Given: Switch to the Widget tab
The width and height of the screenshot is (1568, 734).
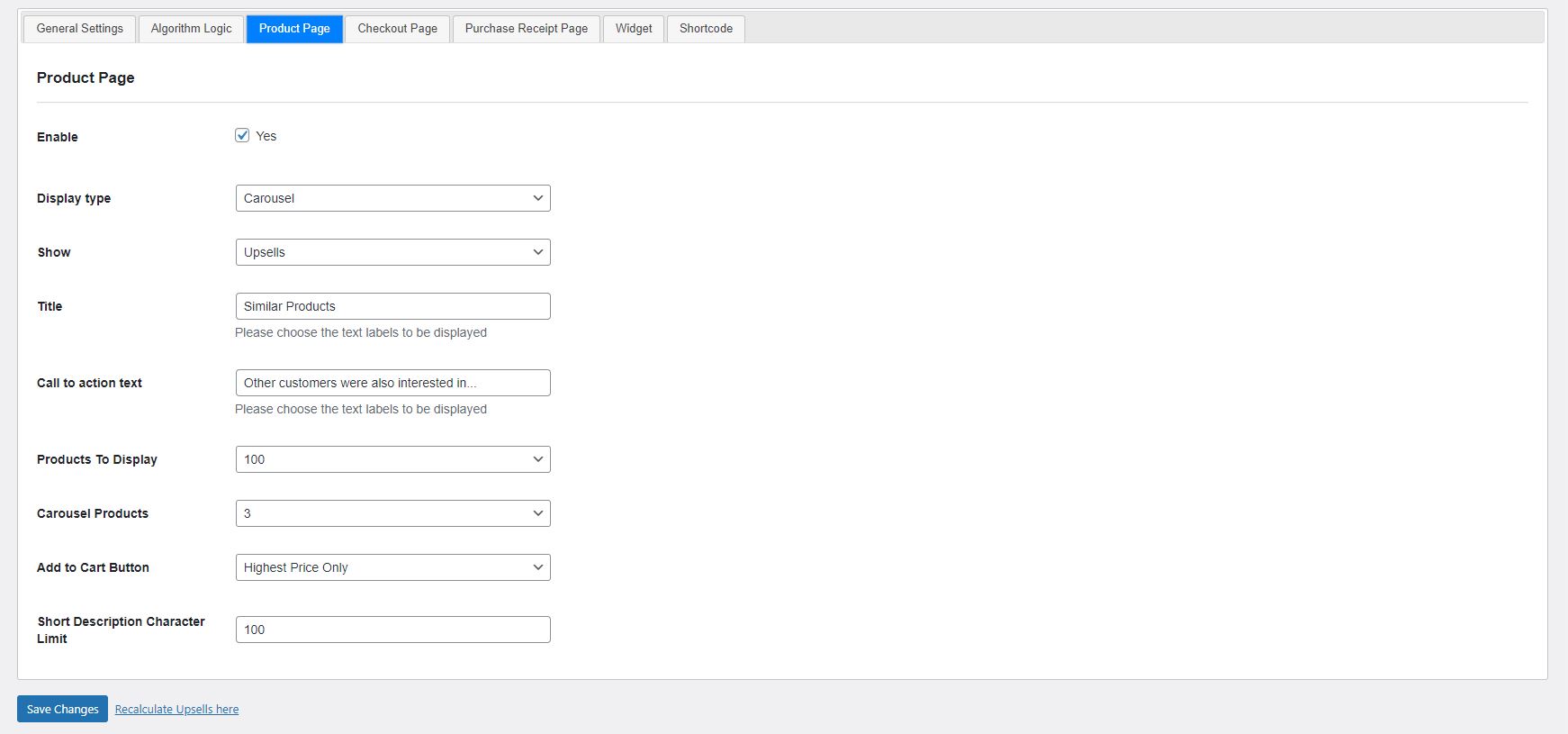Looking at the screenshot, I should [x=634, y=29].
